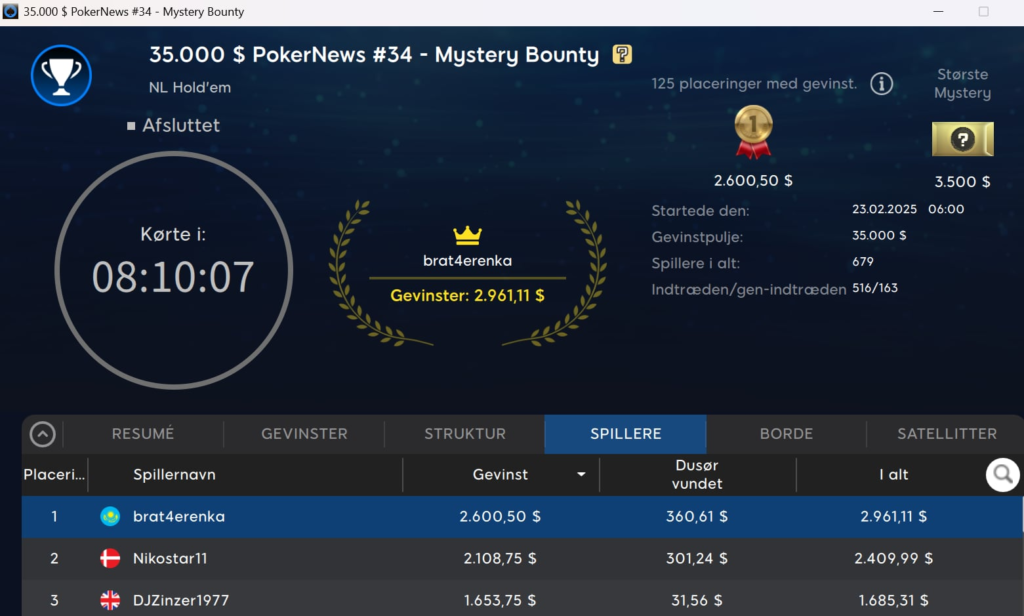
Task: Click the 35.000 $ prize pool value
Action: (879, 235)
